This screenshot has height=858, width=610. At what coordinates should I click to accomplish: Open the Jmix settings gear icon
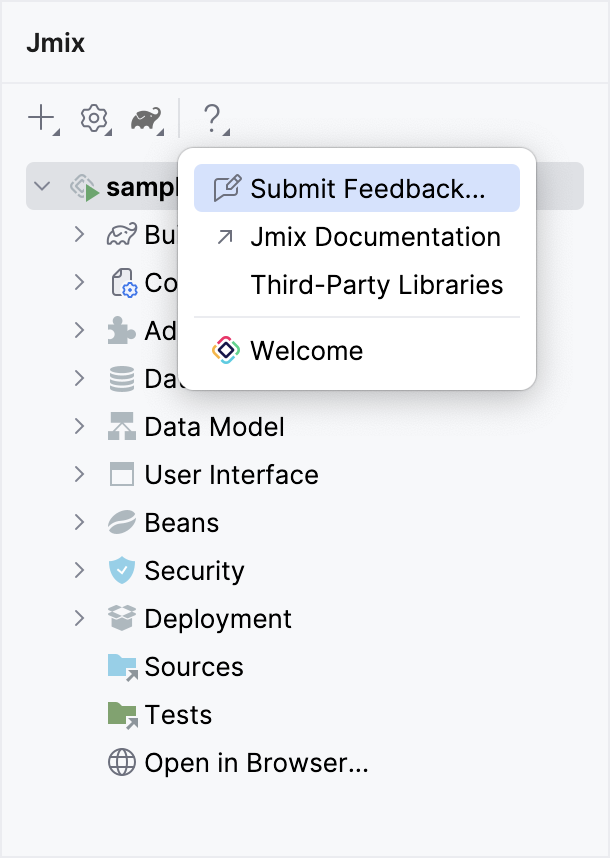(94, 119)
